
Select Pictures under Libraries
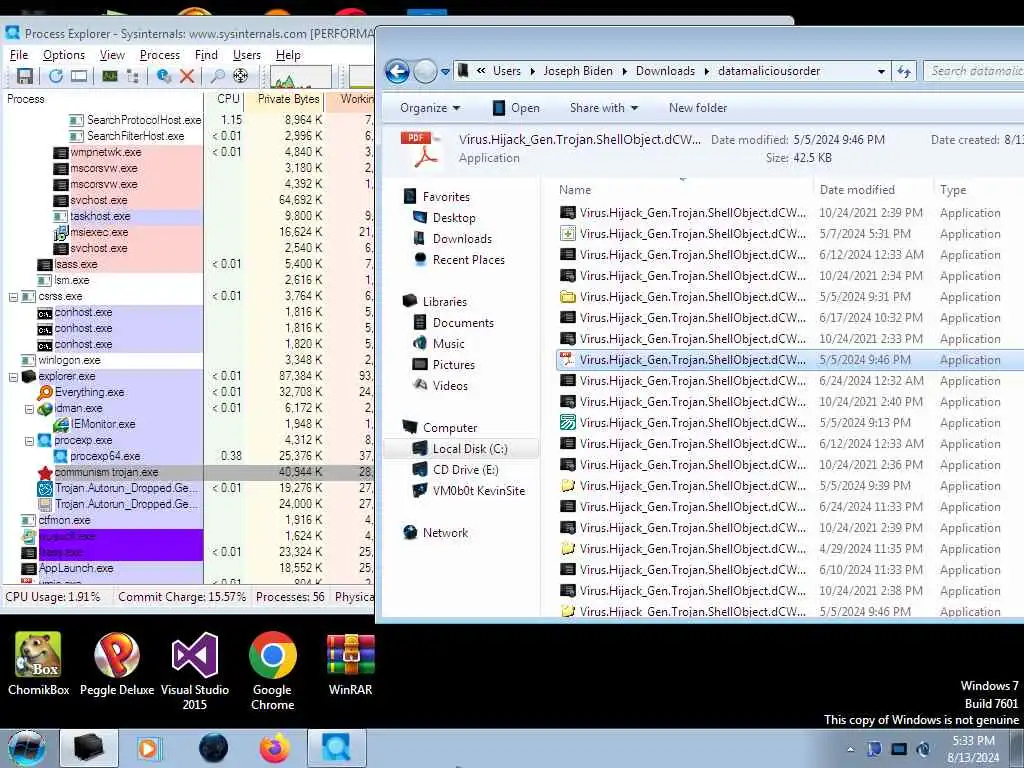click(453, 364)
